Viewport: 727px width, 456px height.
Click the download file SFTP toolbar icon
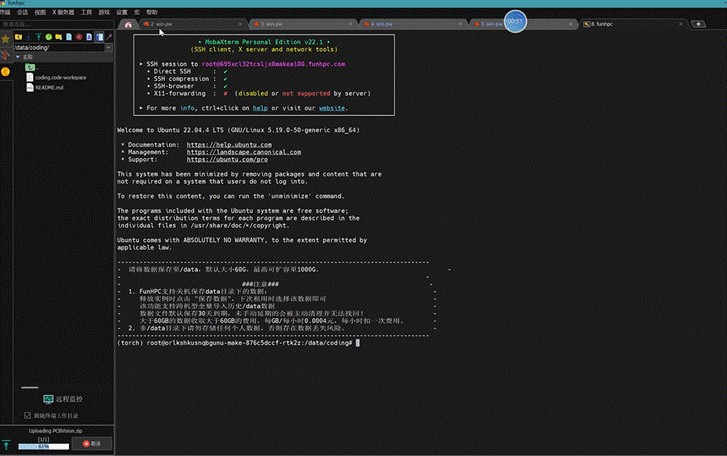(x=29, y=37)
